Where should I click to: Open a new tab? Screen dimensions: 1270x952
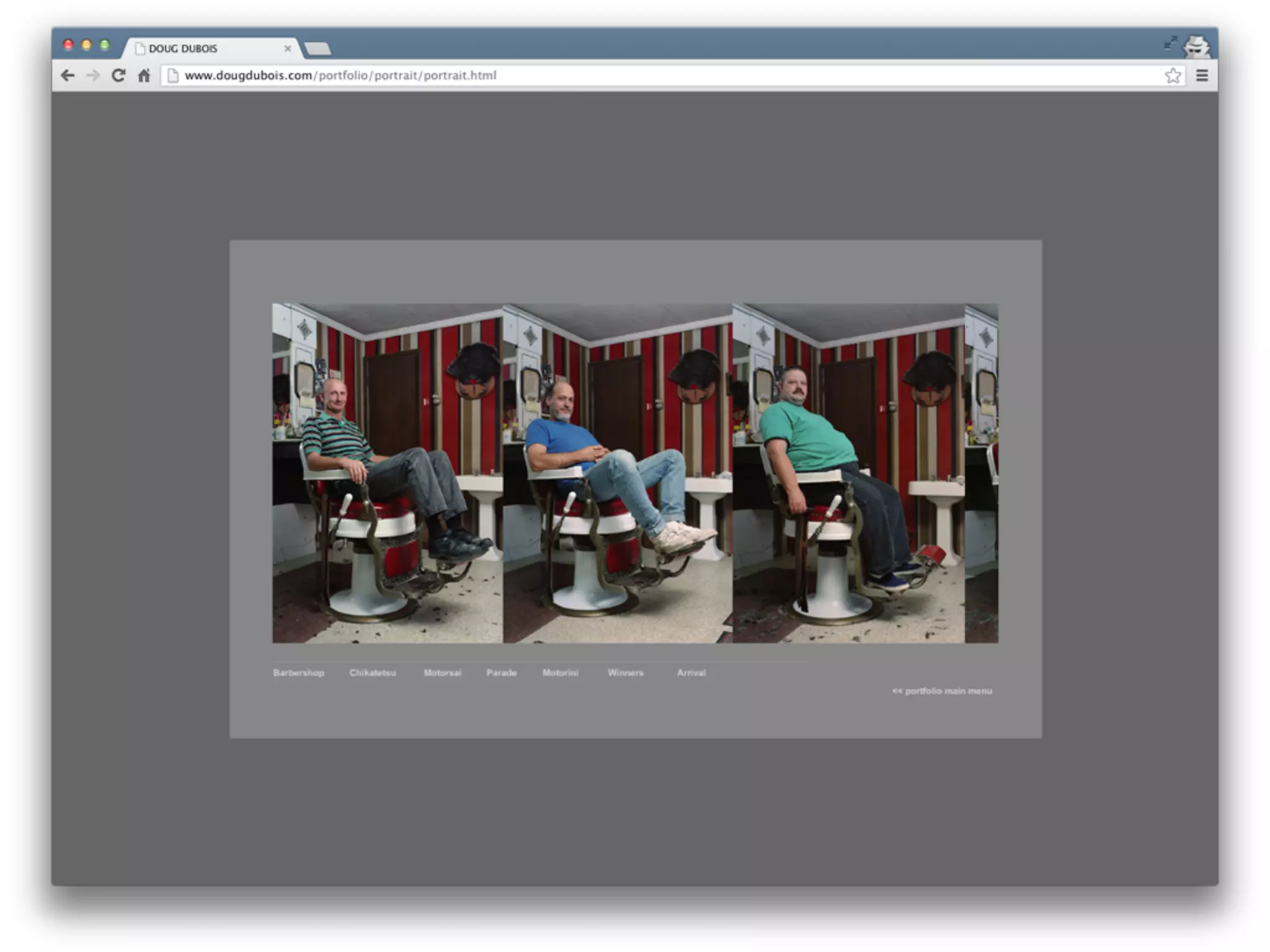317,48
